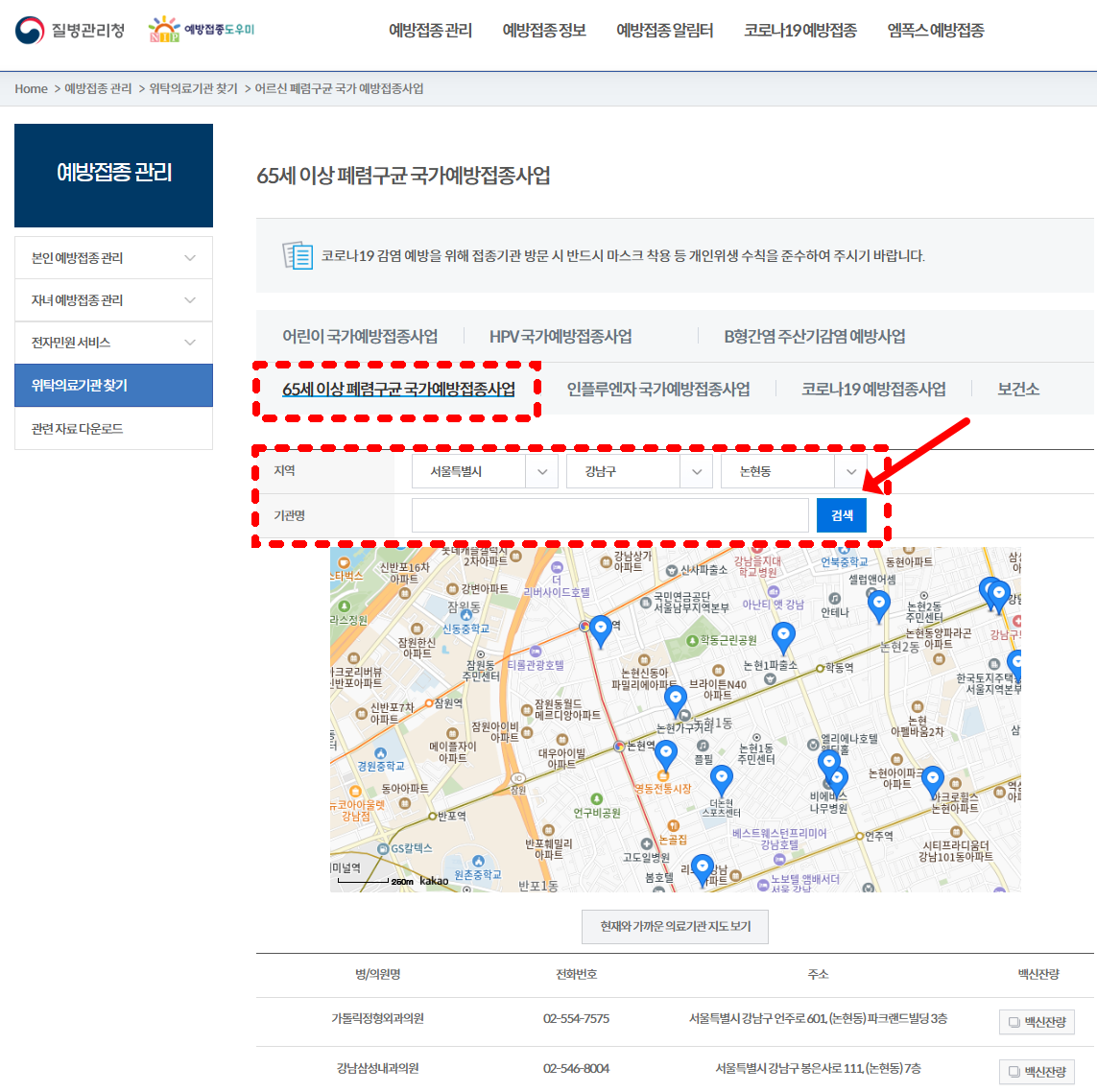
Task: Open the 강남구 district dropdown
Action: [x=639, y=471]
